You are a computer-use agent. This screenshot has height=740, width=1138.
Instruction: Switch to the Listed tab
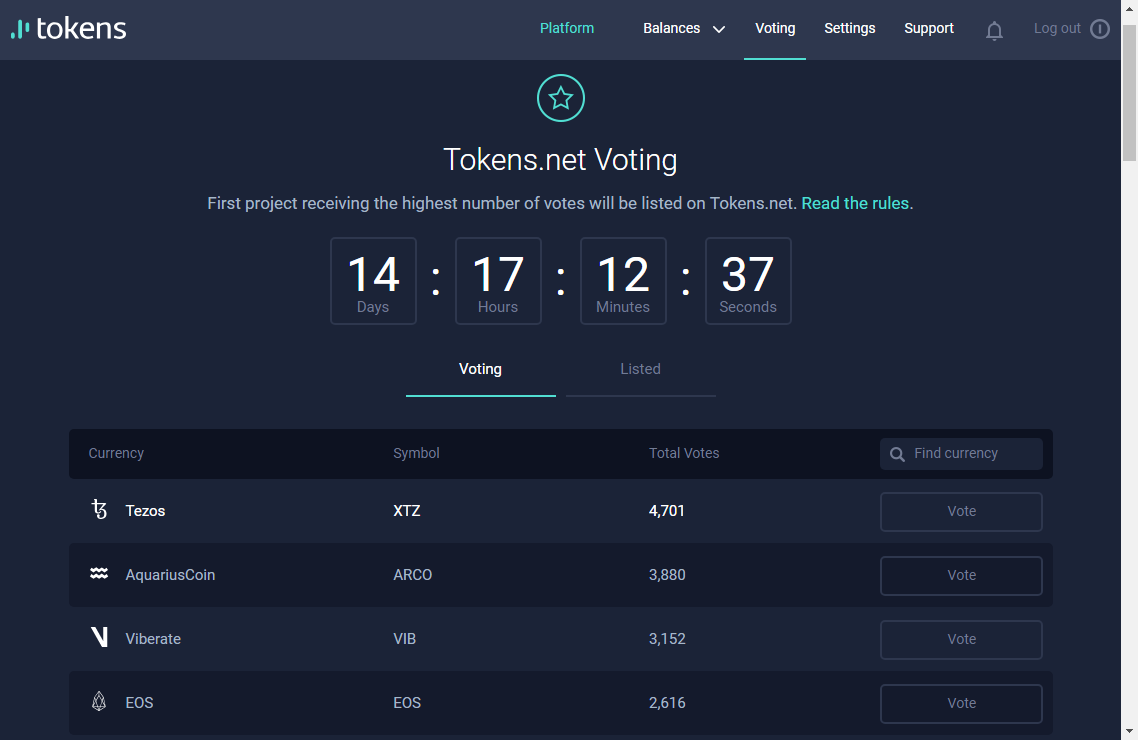click(x=640, y=369)
